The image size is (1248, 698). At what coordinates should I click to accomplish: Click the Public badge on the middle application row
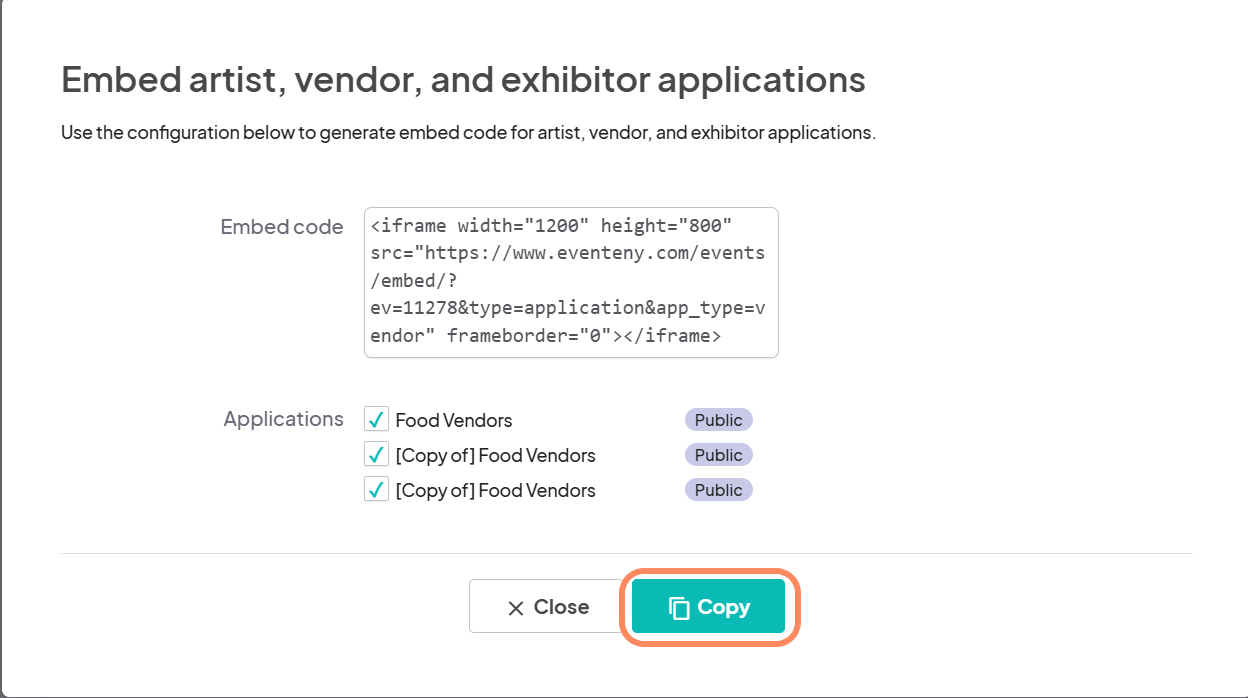[x=718, y=455]
